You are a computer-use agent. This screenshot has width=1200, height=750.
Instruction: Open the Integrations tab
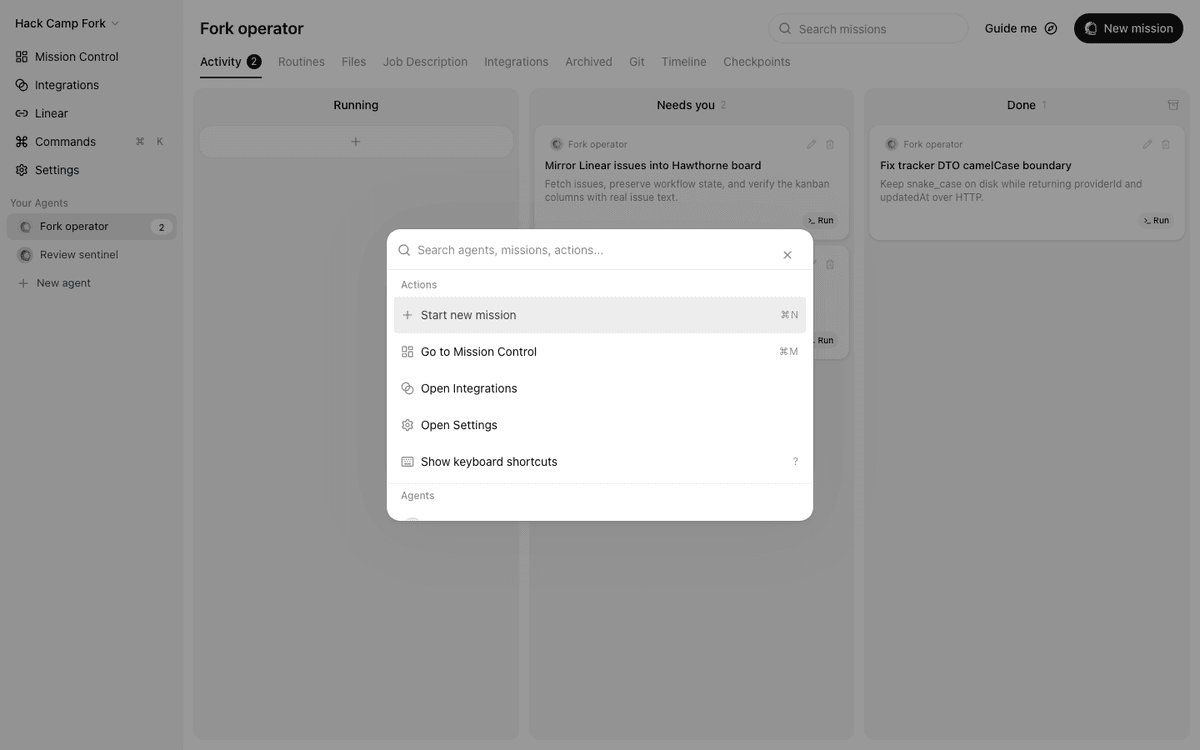[x=516, y=62]
